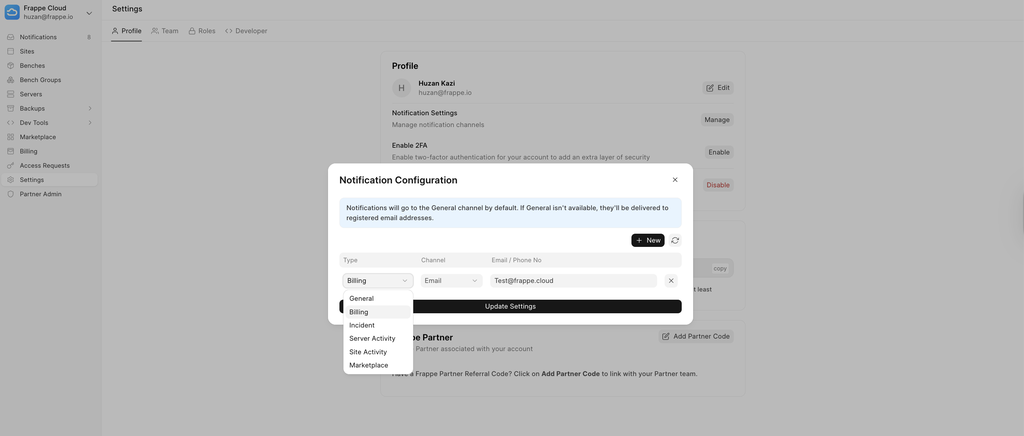Edit the Test@frappe.cloud email field
This screenshot has width=1024, height=436.
tap(573, 281)
